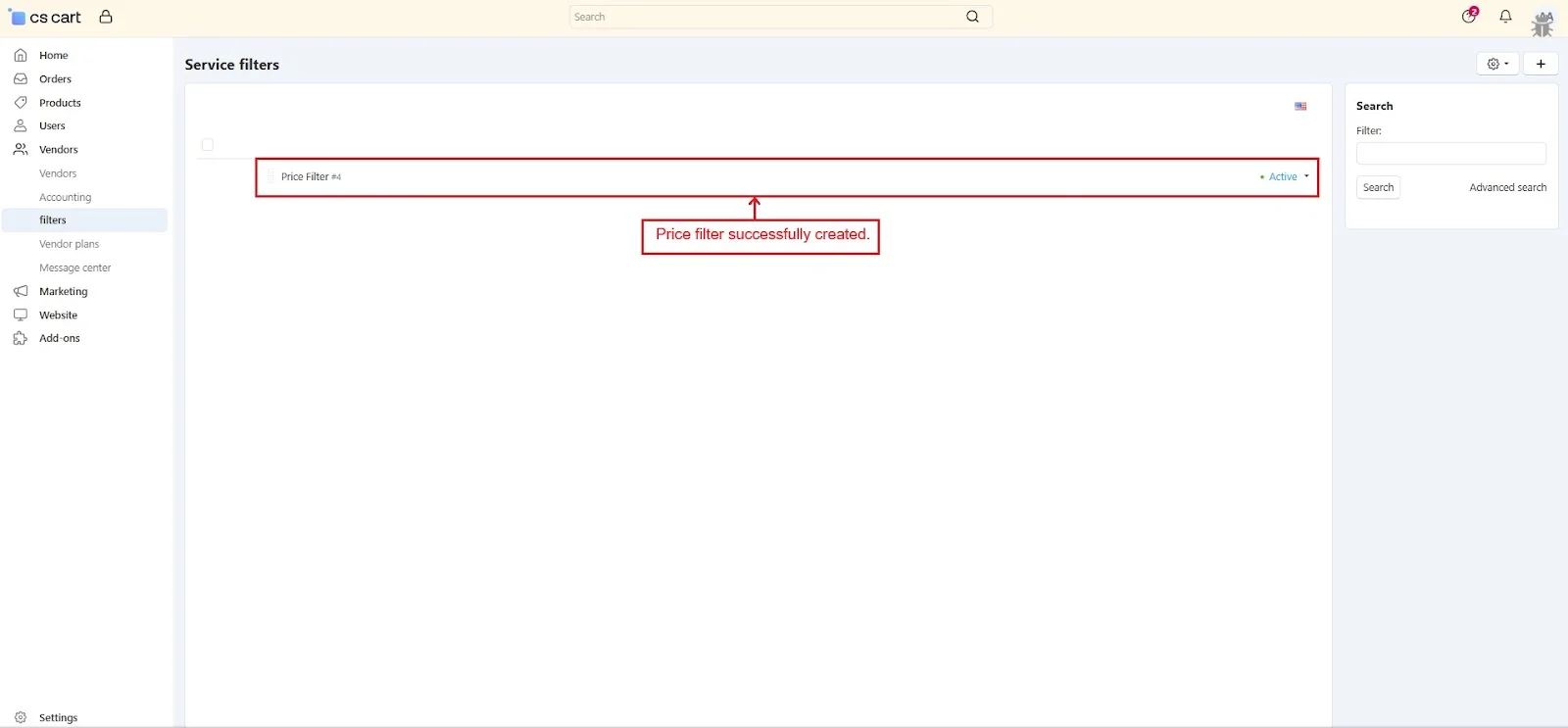This screenshot has height=728, width=1568.
Task: Click the cs cart logo
Action: pyautogui.click(x=46, y=18)
